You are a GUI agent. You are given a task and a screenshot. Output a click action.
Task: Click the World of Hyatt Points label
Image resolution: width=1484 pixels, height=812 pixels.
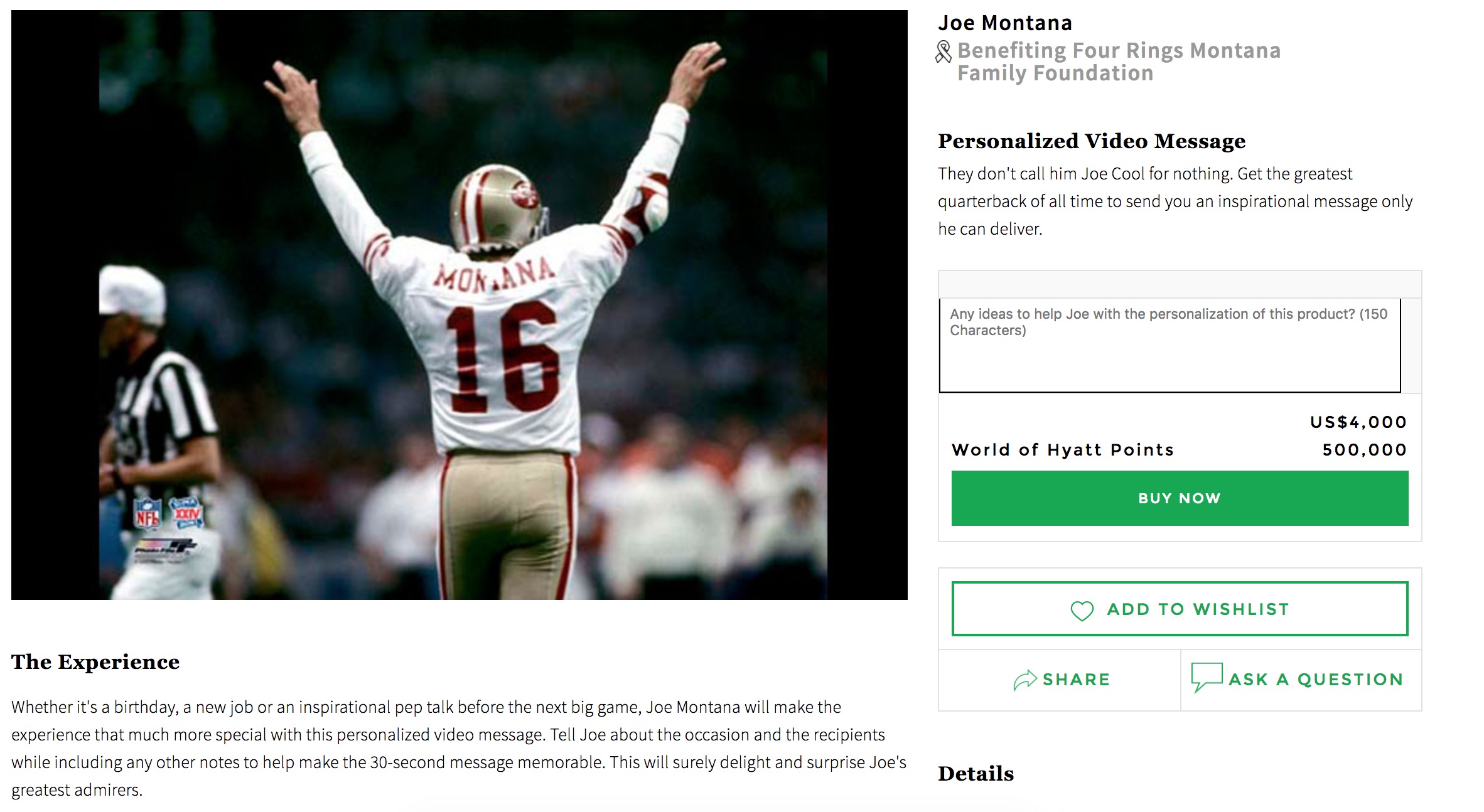pyautogui.click(x=1063, y=450)
